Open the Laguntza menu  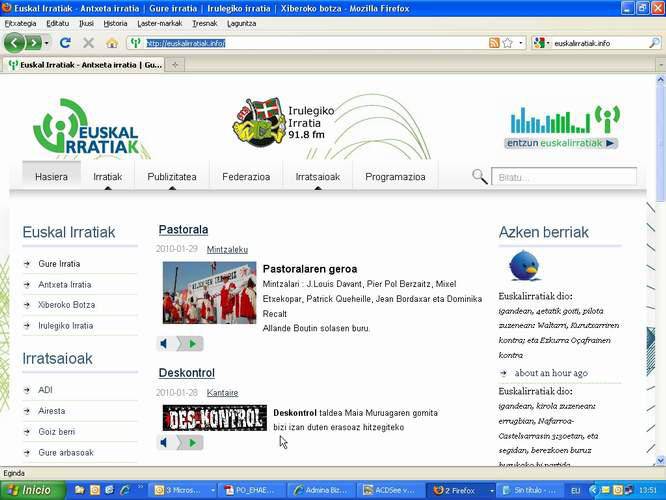click(x=241, y=24)
